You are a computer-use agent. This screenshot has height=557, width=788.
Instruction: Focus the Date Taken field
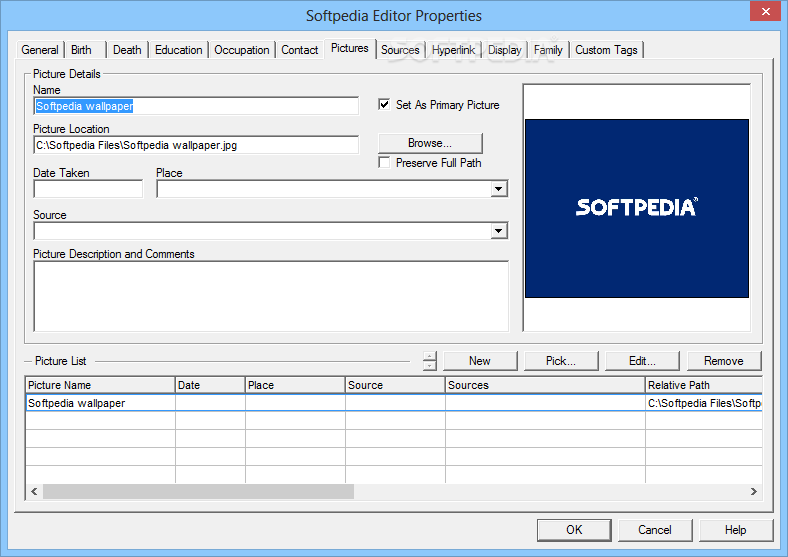click(88, 189)
